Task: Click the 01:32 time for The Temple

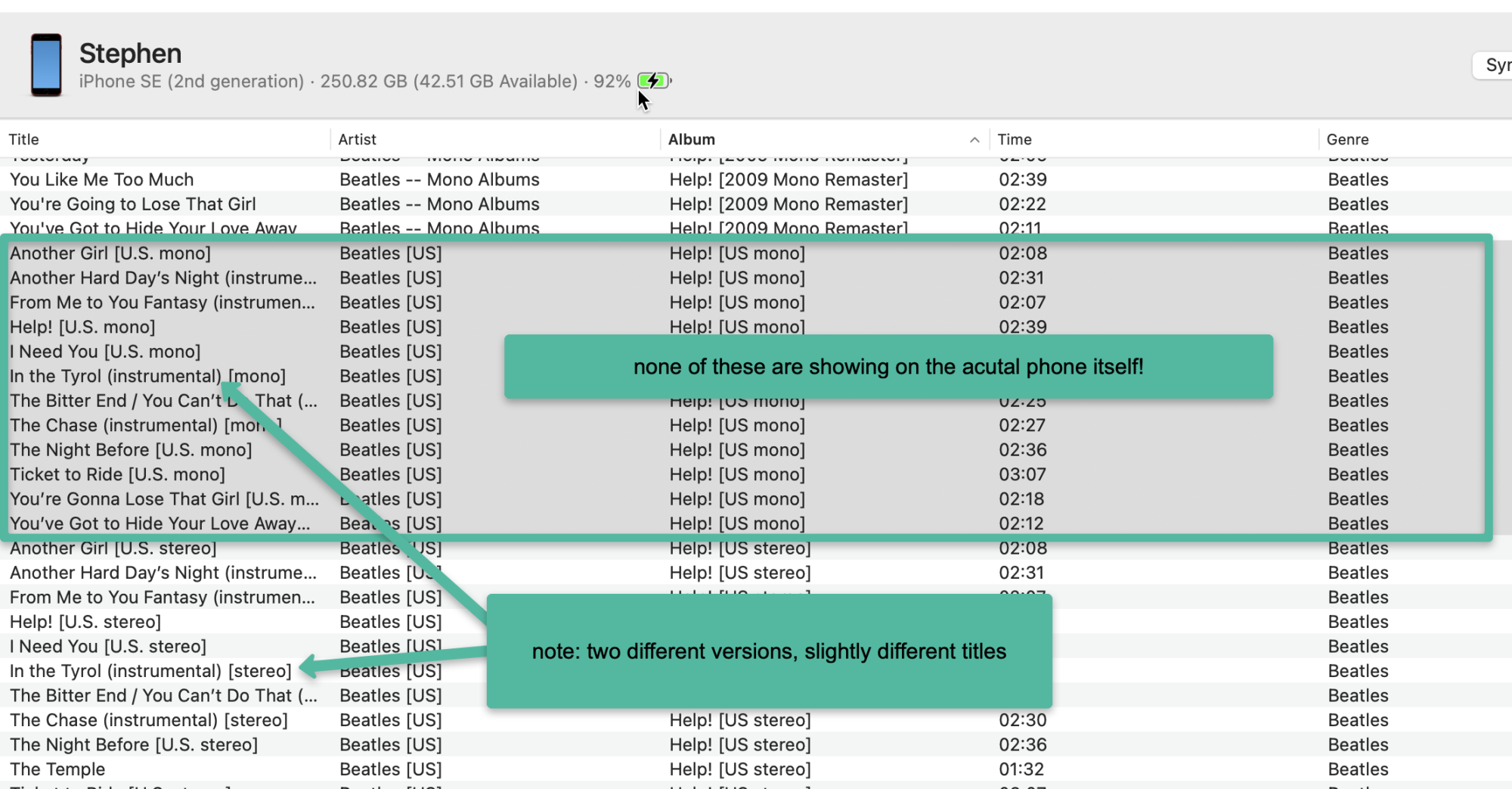Action: point(1021,769)
